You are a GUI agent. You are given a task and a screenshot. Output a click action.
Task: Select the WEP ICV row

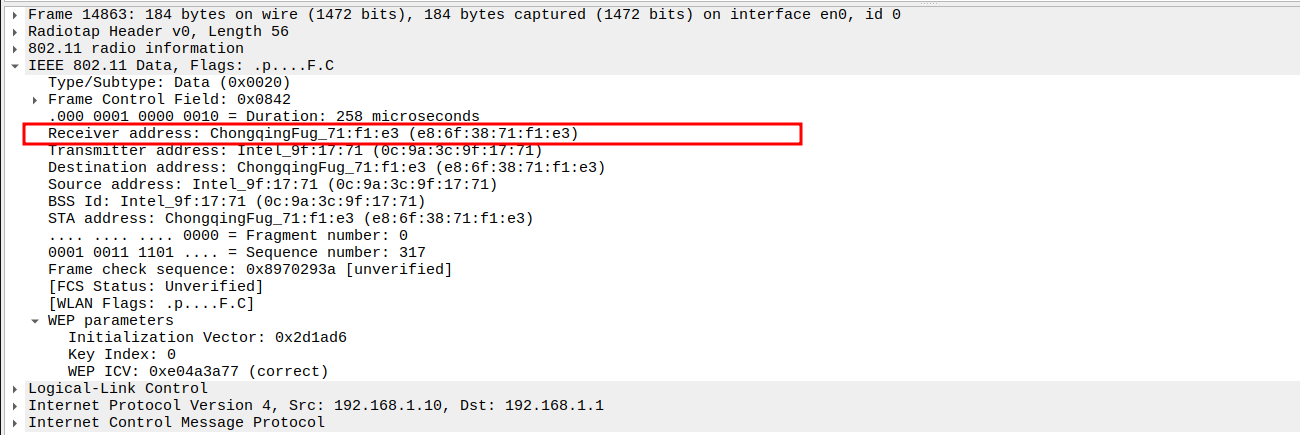(x=197, y=371)
